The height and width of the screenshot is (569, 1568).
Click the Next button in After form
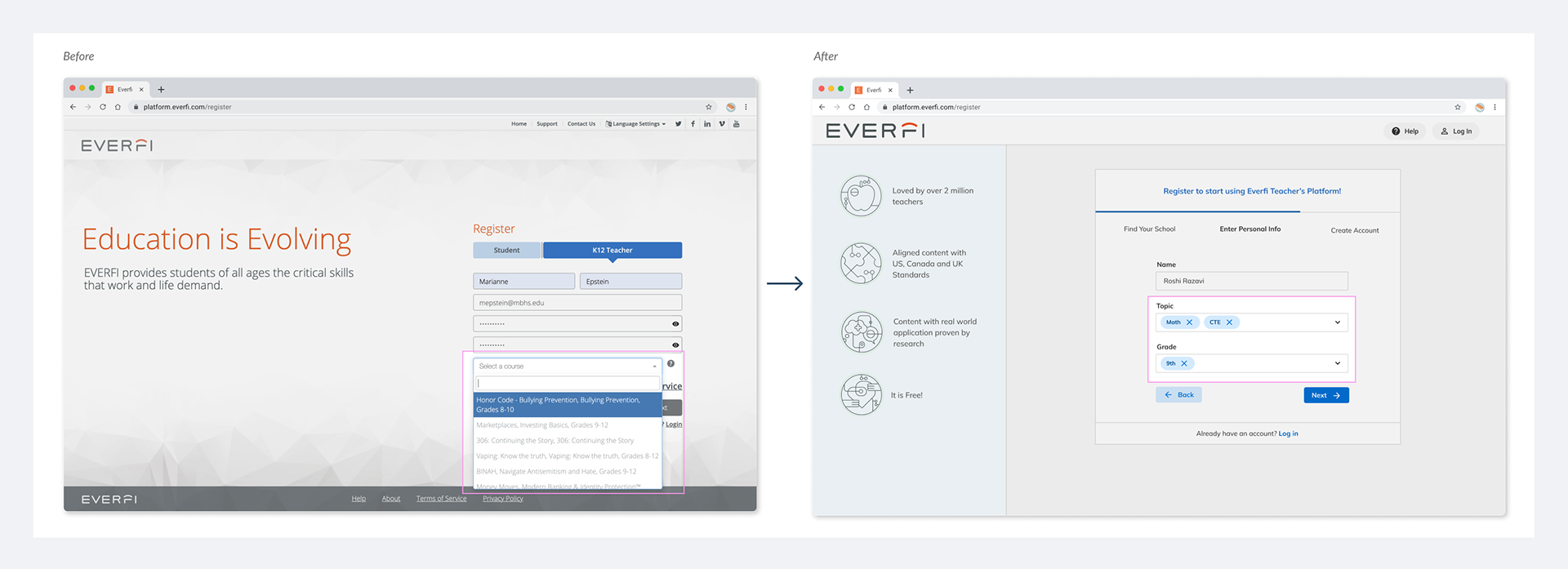[1326, 395]
